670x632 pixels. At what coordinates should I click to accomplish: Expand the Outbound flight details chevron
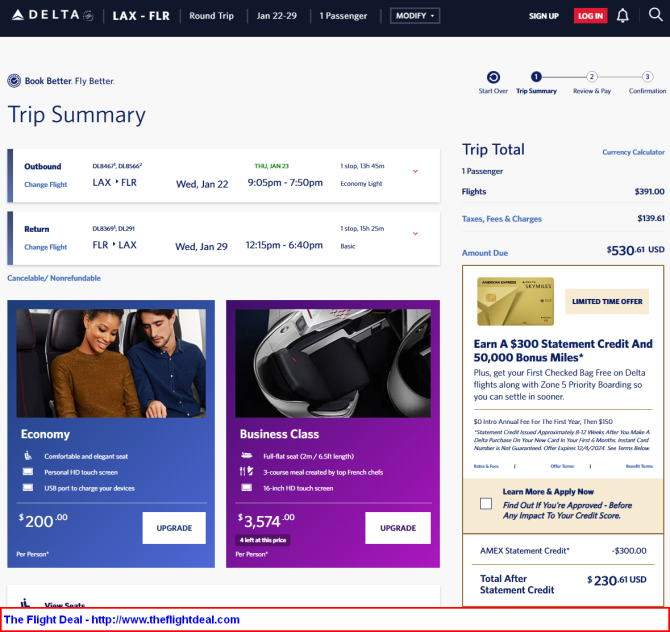(415, 171)
